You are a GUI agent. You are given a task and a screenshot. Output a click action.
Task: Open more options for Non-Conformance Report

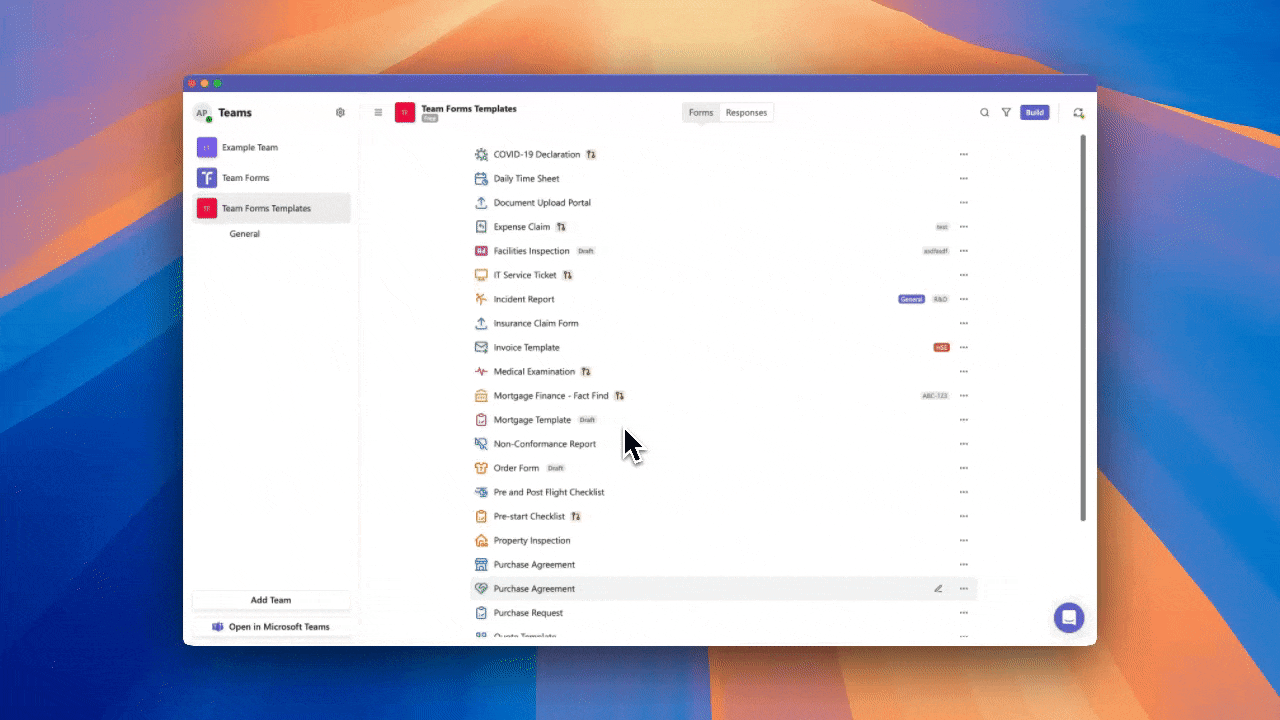(x=964, y=444)
